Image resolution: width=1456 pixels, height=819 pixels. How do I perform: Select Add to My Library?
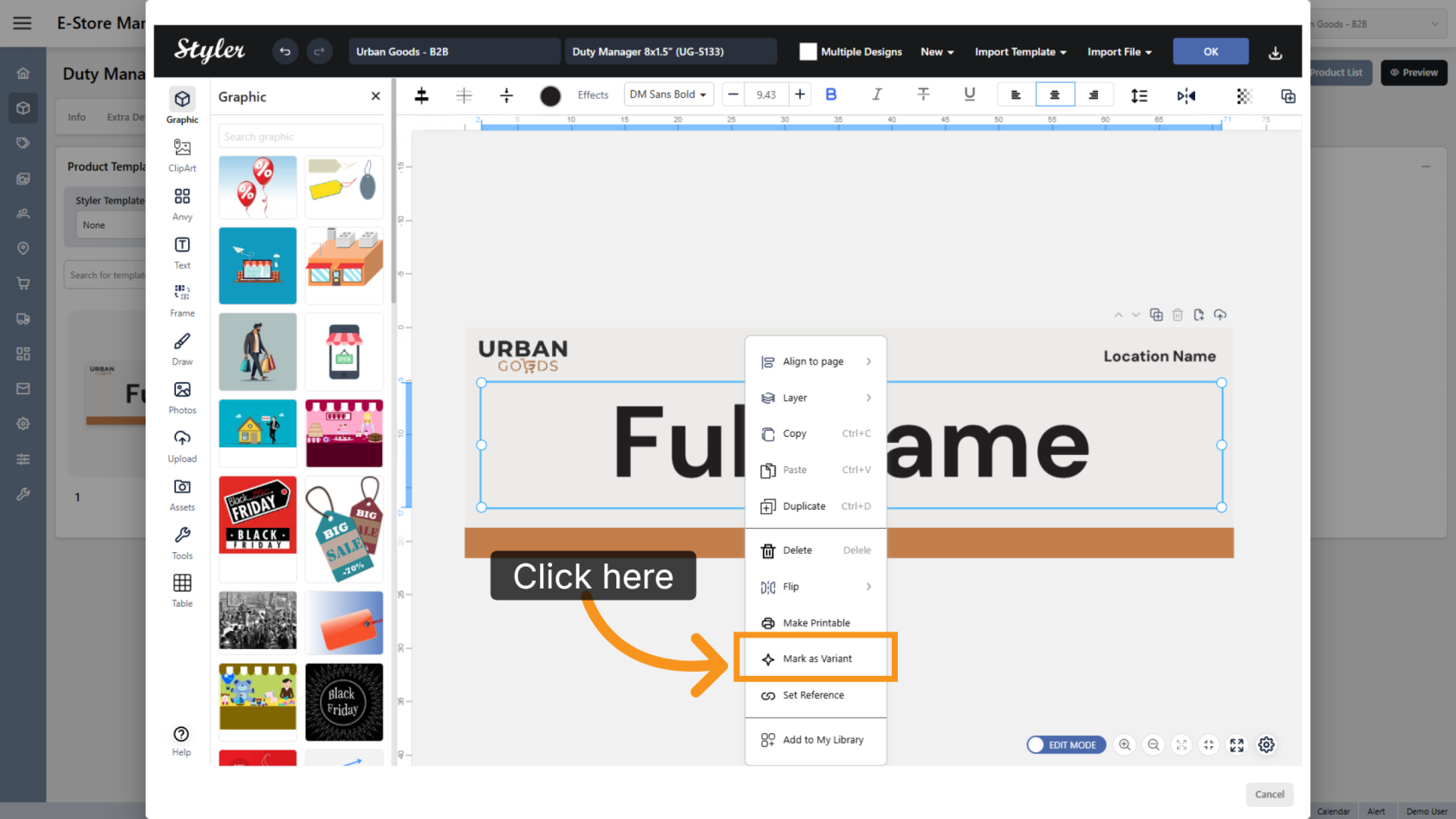click(x=816, y=740)
